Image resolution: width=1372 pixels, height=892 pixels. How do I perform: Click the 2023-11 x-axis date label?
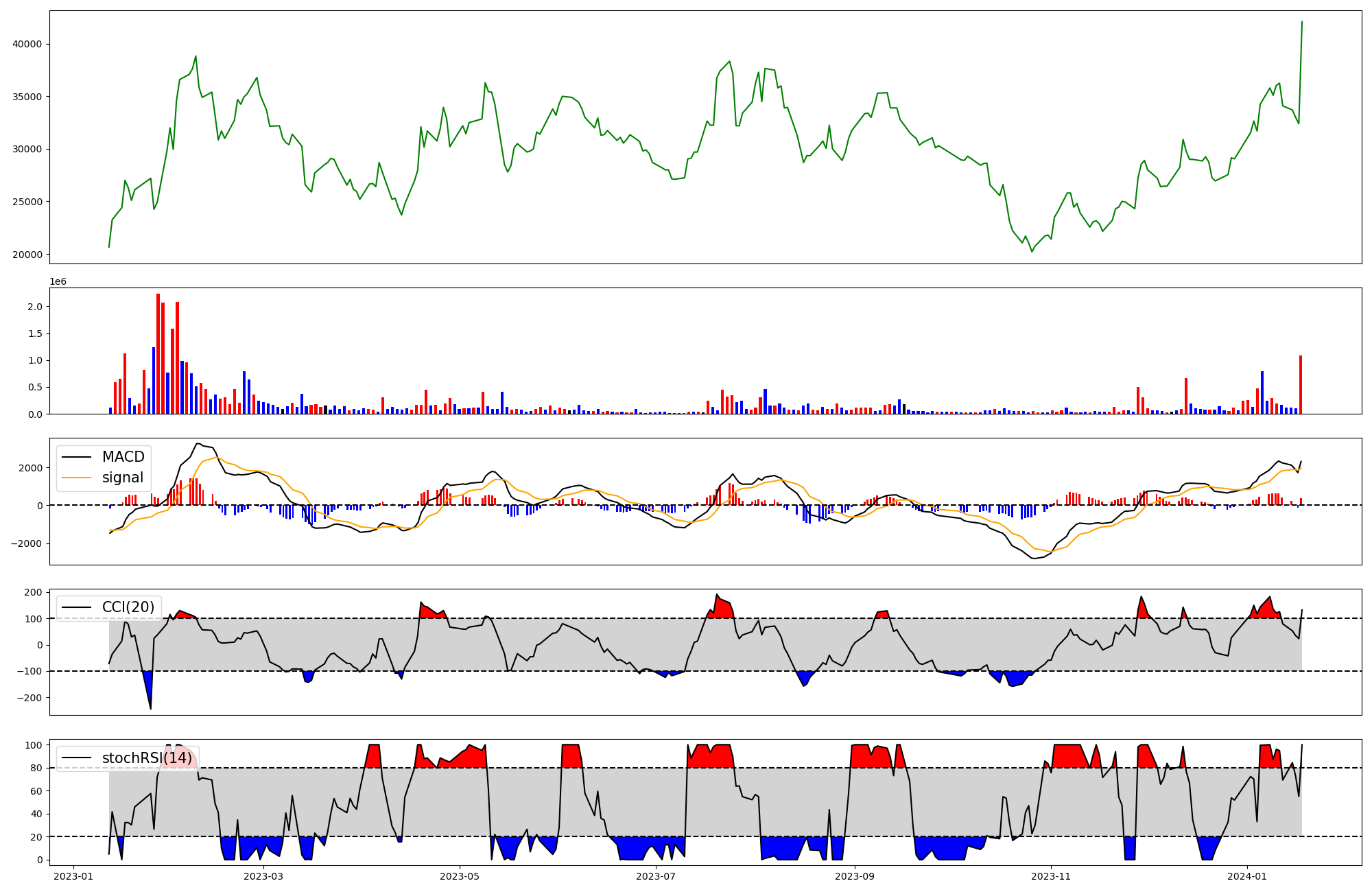tap(1051, 876)
